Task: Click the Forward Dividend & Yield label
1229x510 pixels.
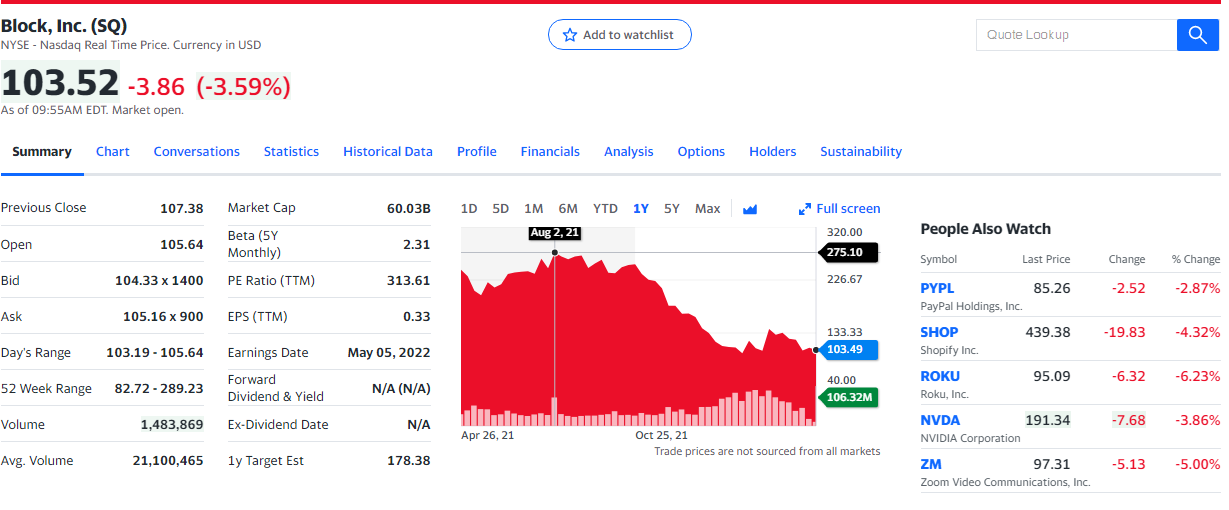Action: [x=276, y=388]
